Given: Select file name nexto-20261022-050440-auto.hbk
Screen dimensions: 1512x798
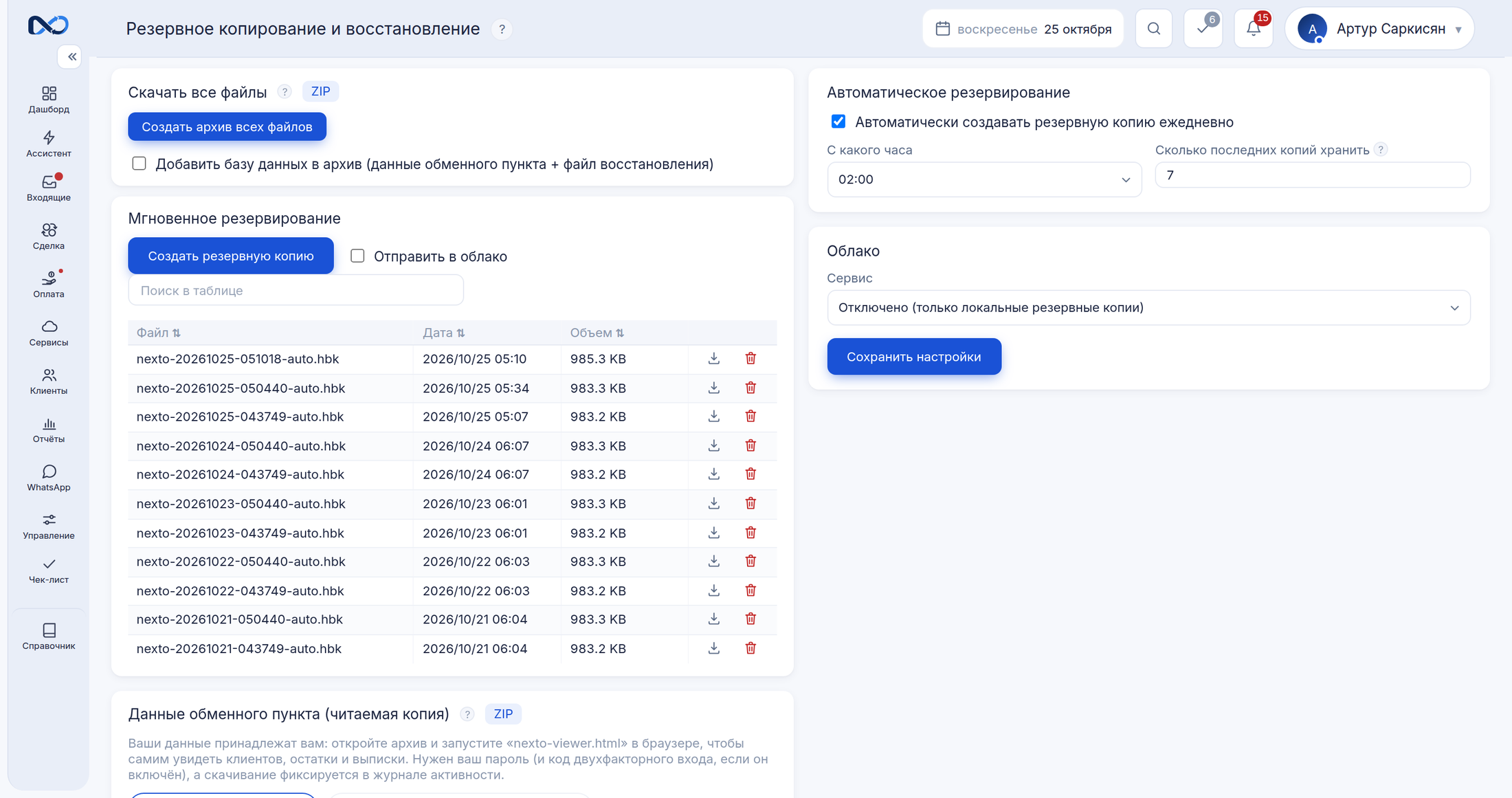Looking at the screenshot, I should tap(241, 562).
